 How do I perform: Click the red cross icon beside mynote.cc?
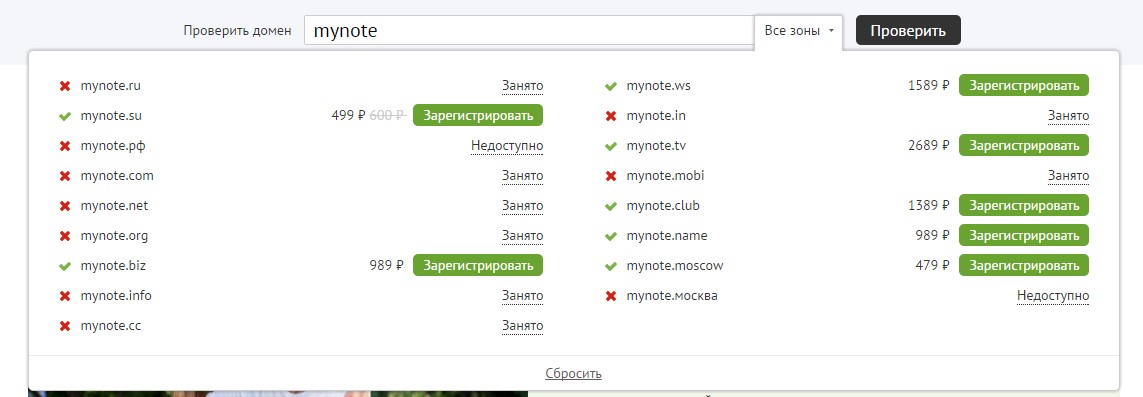(65, 326)
